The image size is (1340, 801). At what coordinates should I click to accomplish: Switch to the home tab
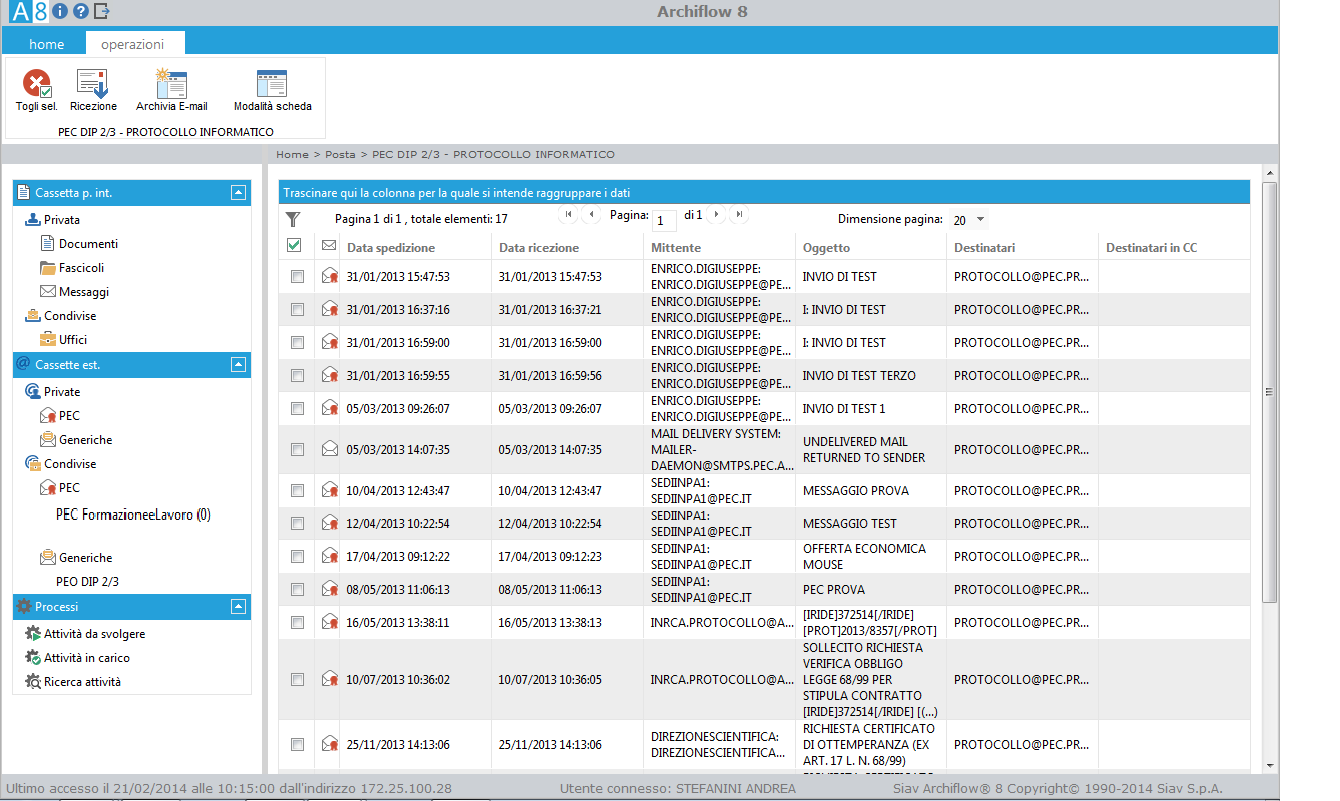coord(46,44)
